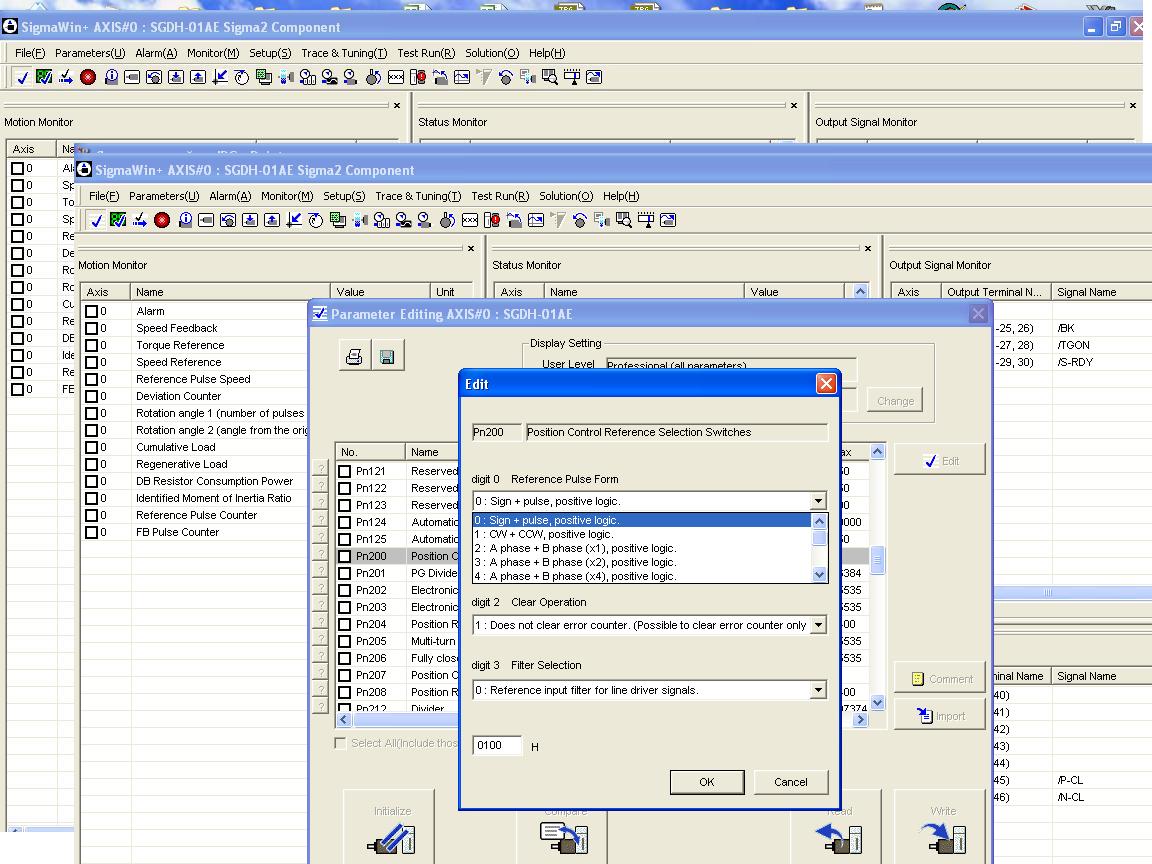Select '3 : A phase + B phase (x2)' option
This screenshot has width=1152, height=864.
[641, 562]
